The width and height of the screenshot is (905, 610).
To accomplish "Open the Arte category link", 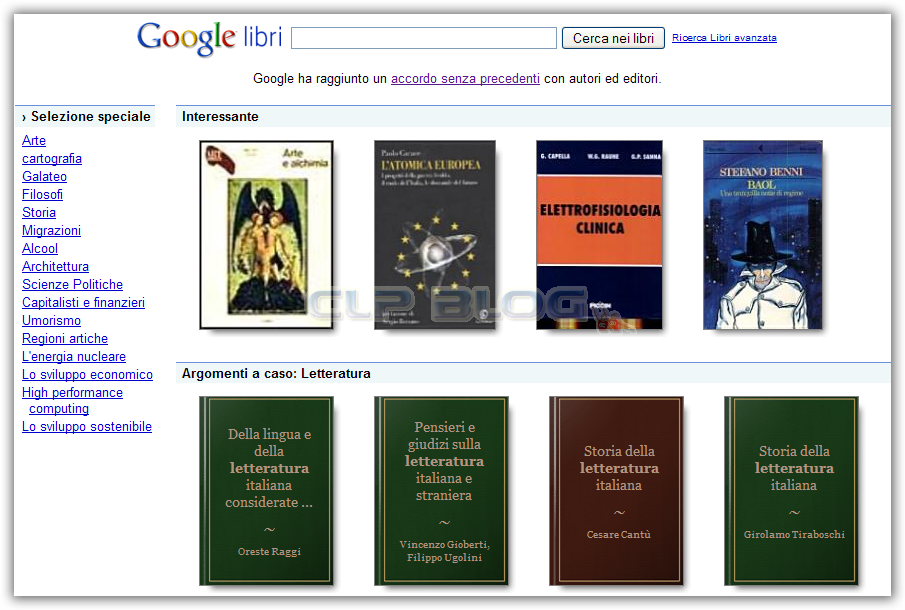I will coord(33,140).
